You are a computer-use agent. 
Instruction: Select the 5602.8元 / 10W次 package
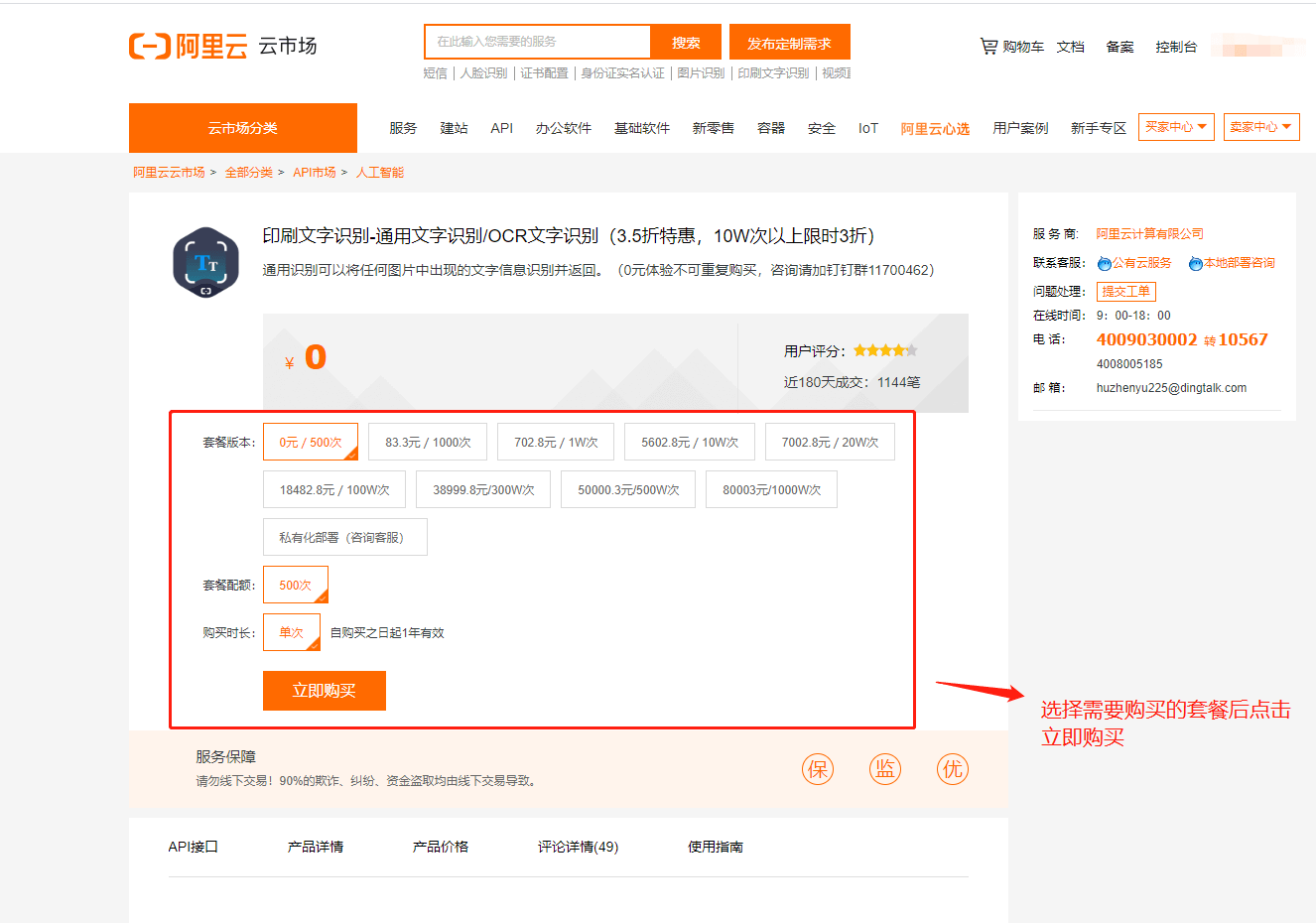point(690,442)
